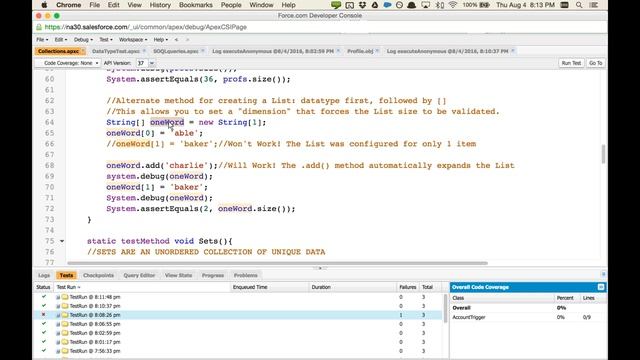Select the AccountTrigger coverage row
Viewport: 640px width, 360px height.
tap(528, 317)
